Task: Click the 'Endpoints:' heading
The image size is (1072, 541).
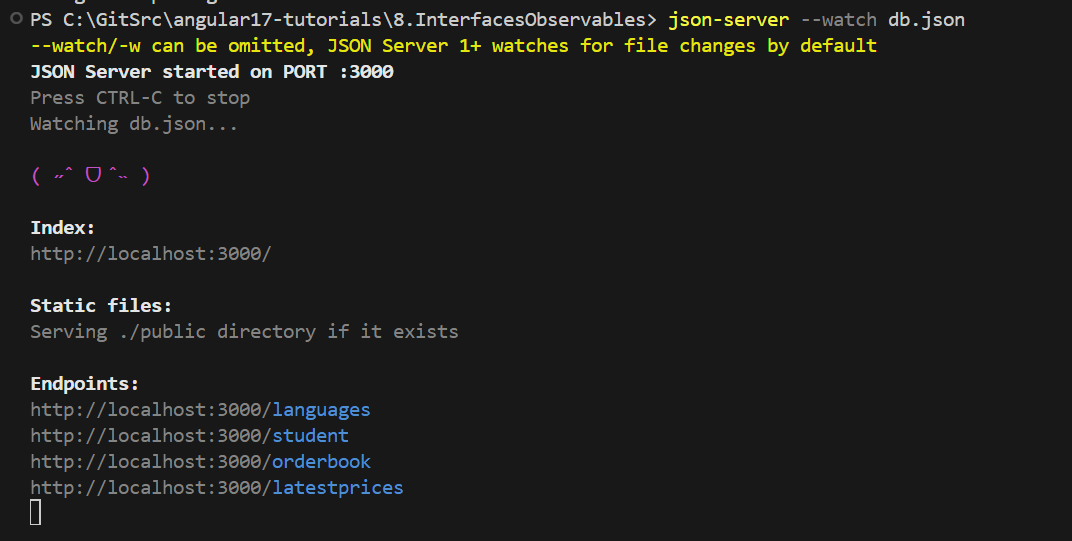Action: click(x=85, y=384)
